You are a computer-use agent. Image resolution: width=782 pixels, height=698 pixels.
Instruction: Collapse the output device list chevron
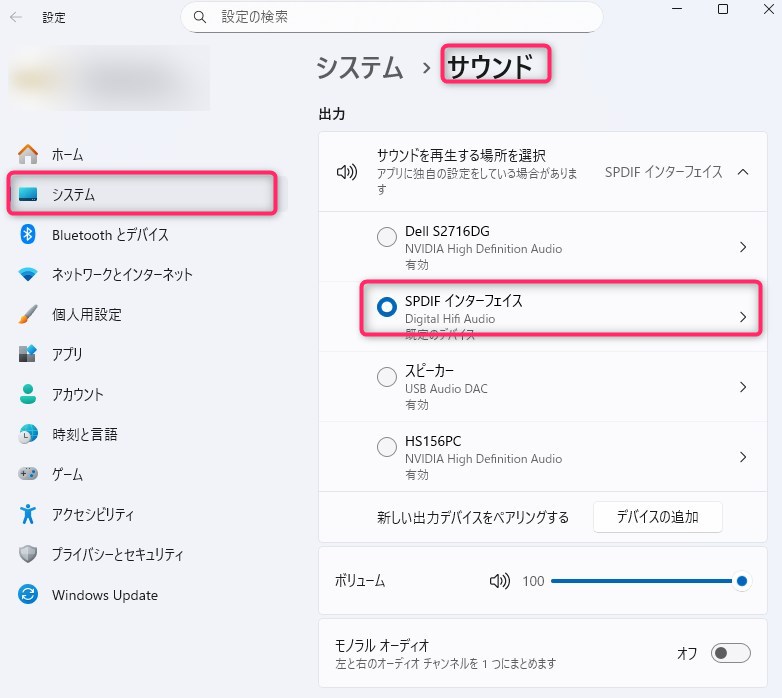742,172
